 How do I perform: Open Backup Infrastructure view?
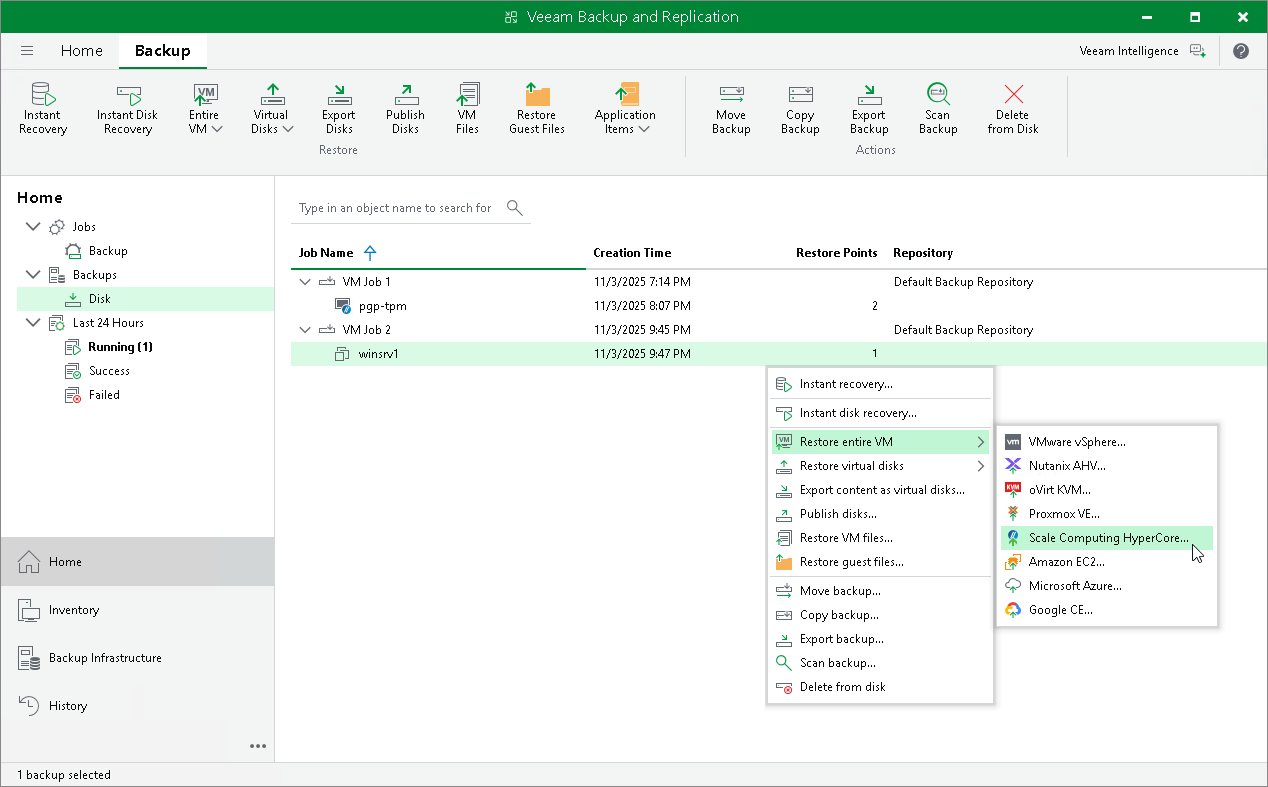pos(104,657)
